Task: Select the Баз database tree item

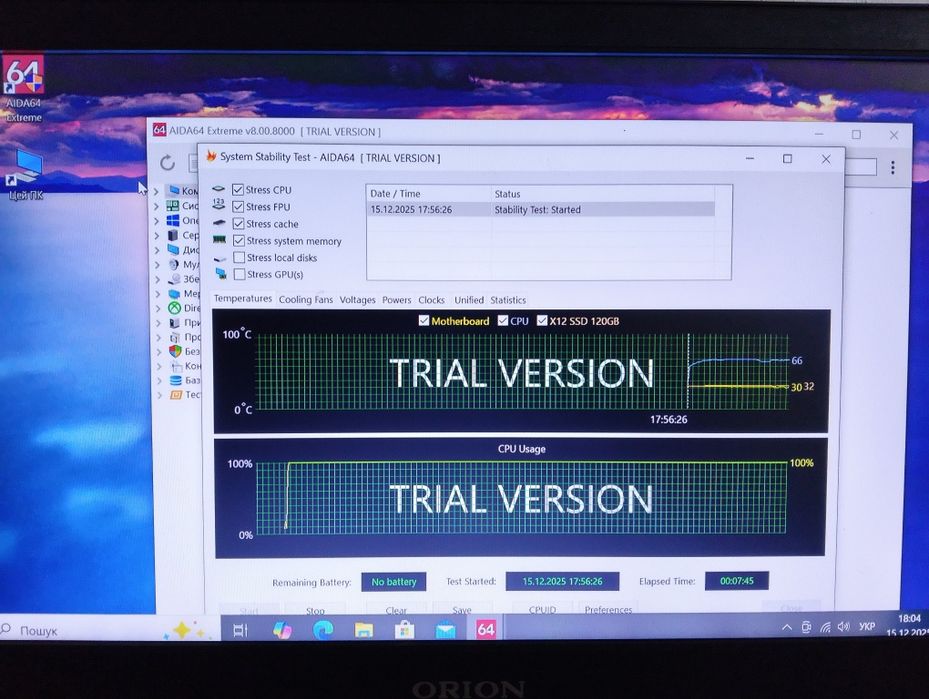Action: click(184, 380)
